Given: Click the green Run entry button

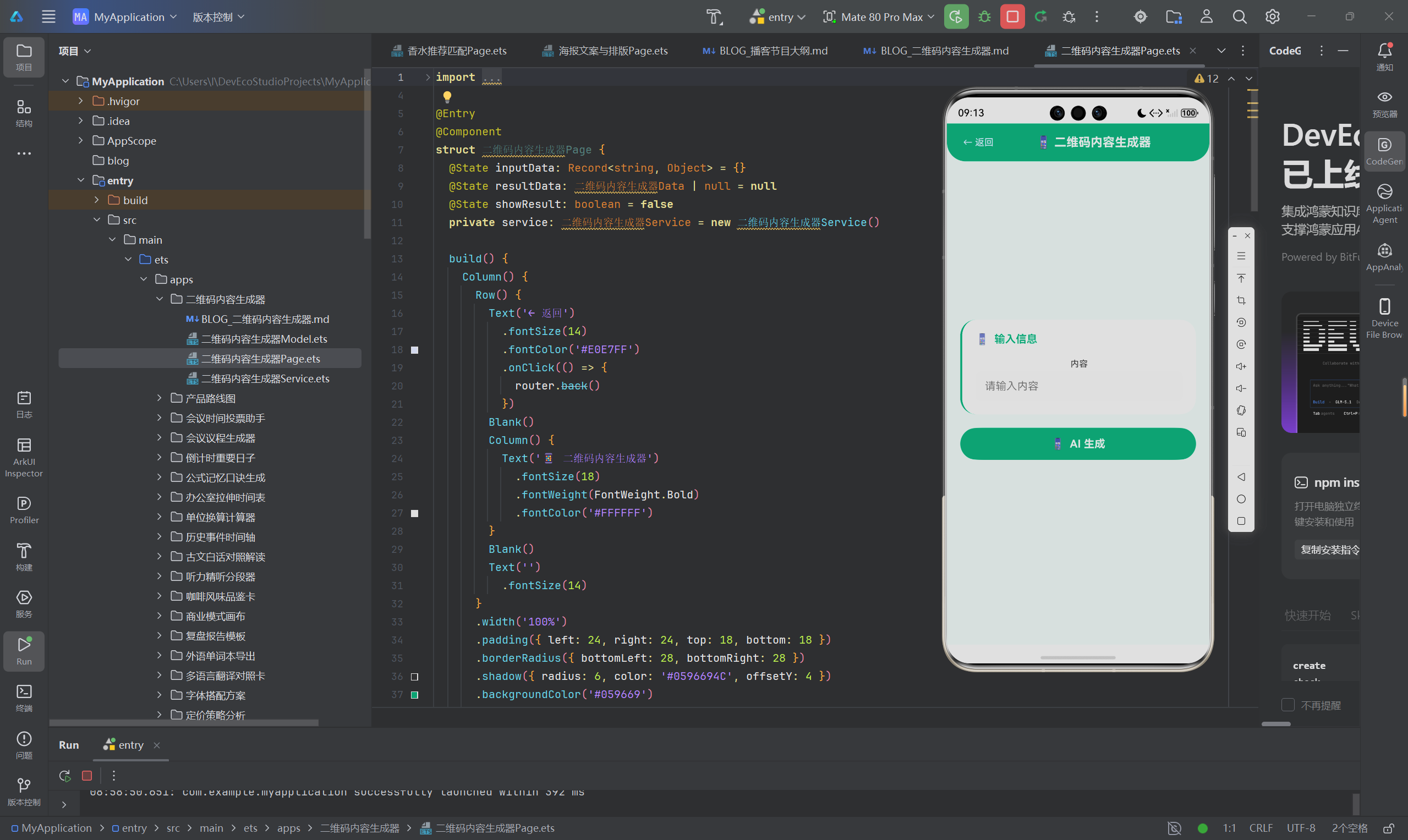Looking at the screenshot, I should point(956,17).
